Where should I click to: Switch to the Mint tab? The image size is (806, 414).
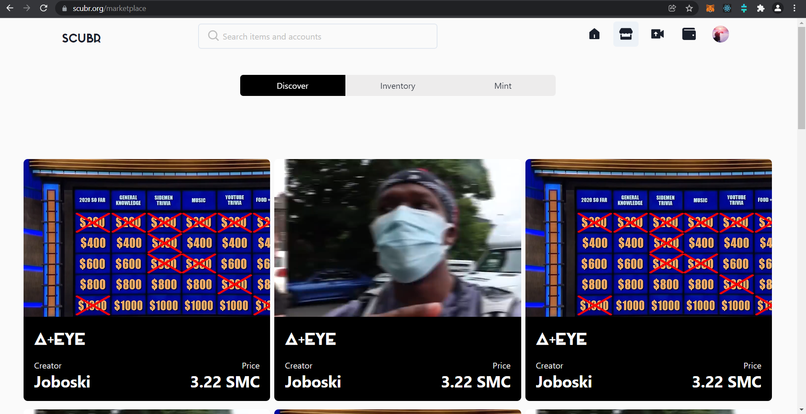(x=503, y=86)
